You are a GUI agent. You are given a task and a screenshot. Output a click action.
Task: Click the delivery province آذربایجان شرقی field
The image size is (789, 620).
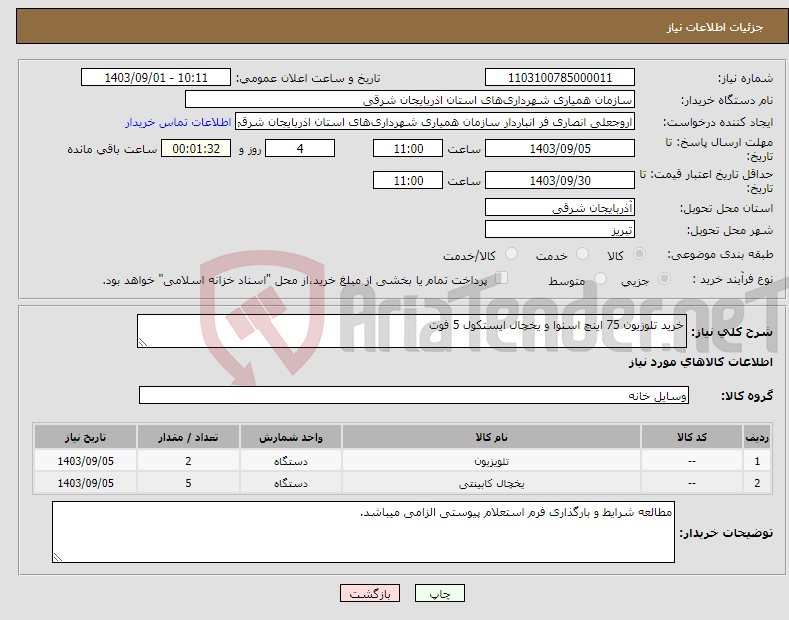pos(560,207)
